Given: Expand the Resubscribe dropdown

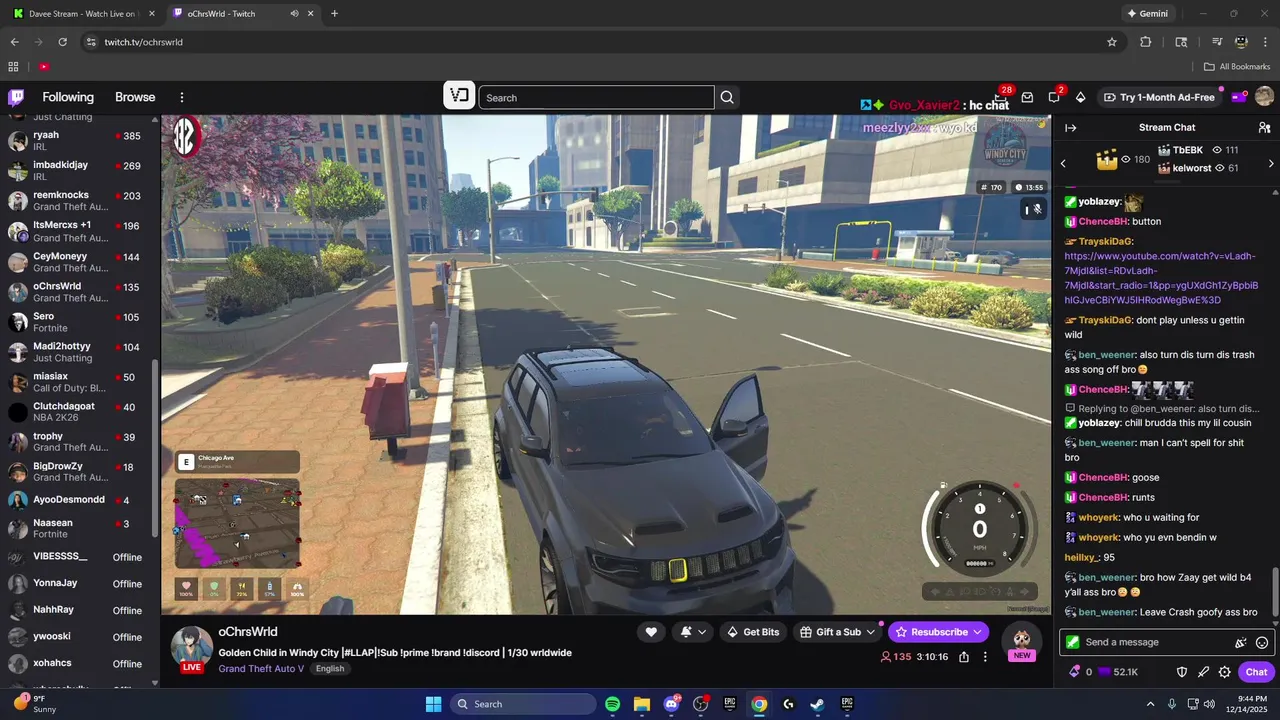Looking at the screenshot, I should click(x=977, y=632).
